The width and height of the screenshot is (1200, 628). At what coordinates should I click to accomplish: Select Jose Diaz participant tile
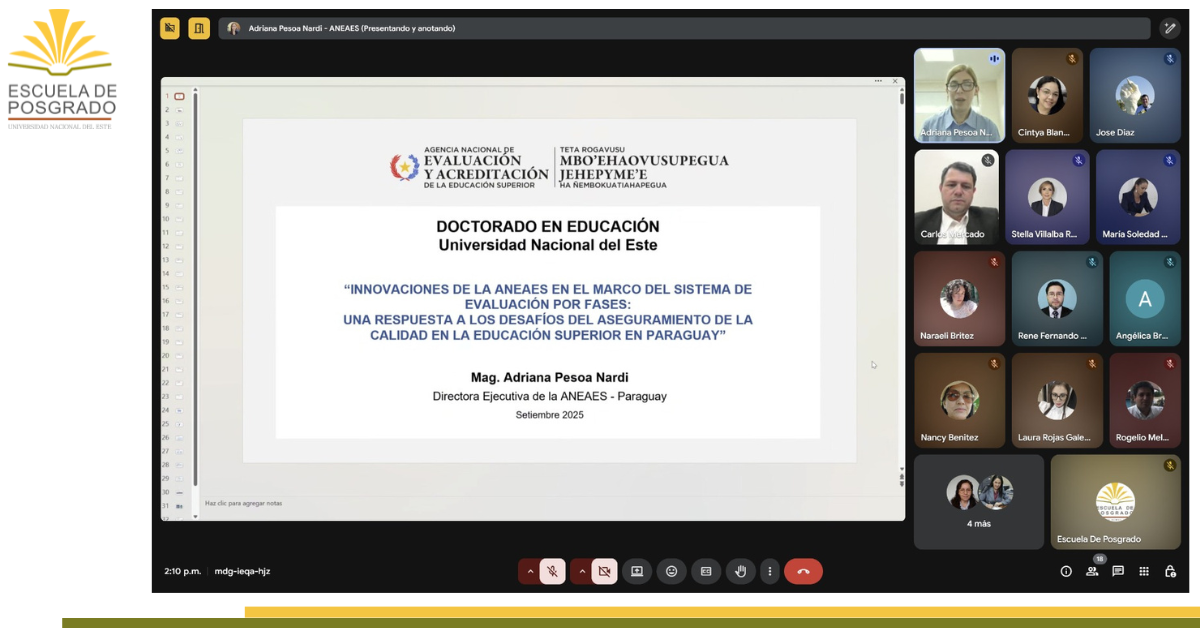[x=1135, y=95]
